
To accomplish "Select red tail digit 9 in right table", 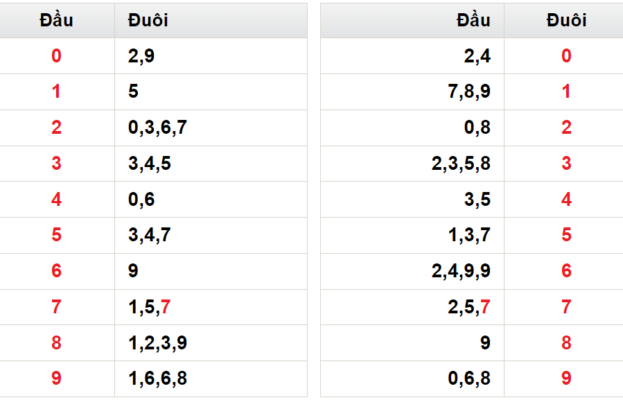I will click(566, 379).
